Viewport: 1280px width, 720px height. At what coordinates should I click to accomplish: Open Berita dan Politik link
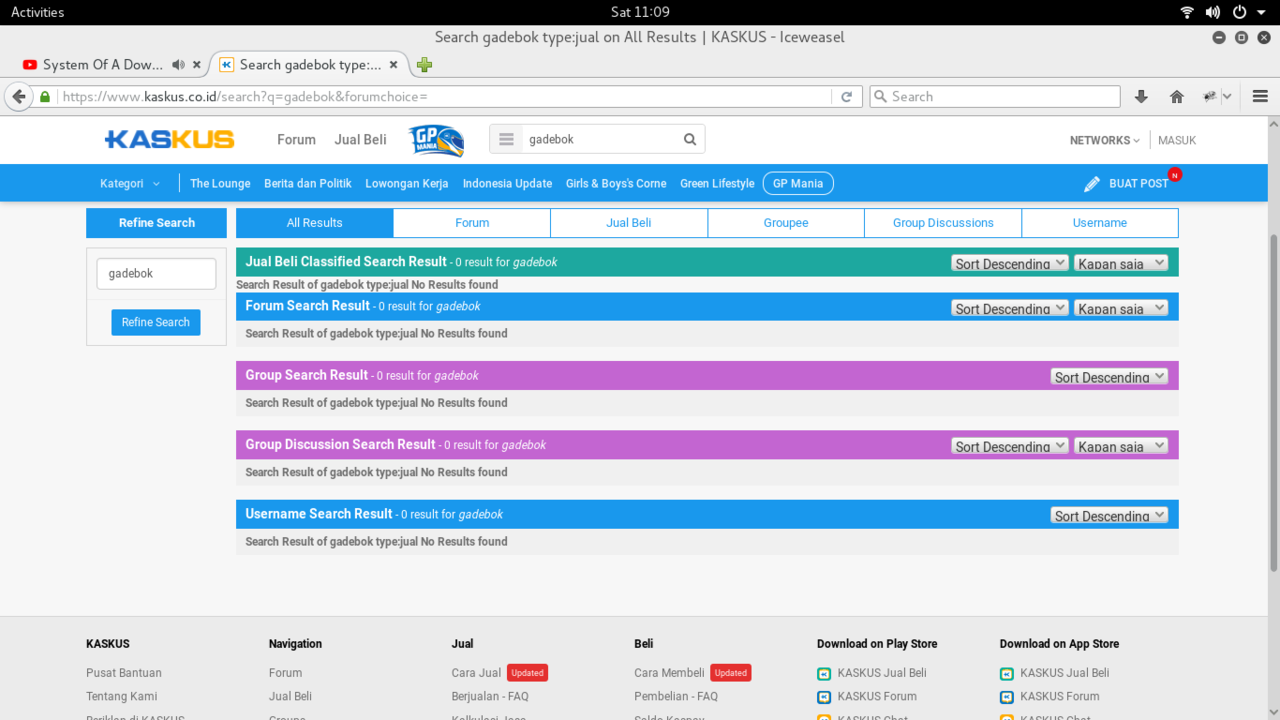pos(308,184)
